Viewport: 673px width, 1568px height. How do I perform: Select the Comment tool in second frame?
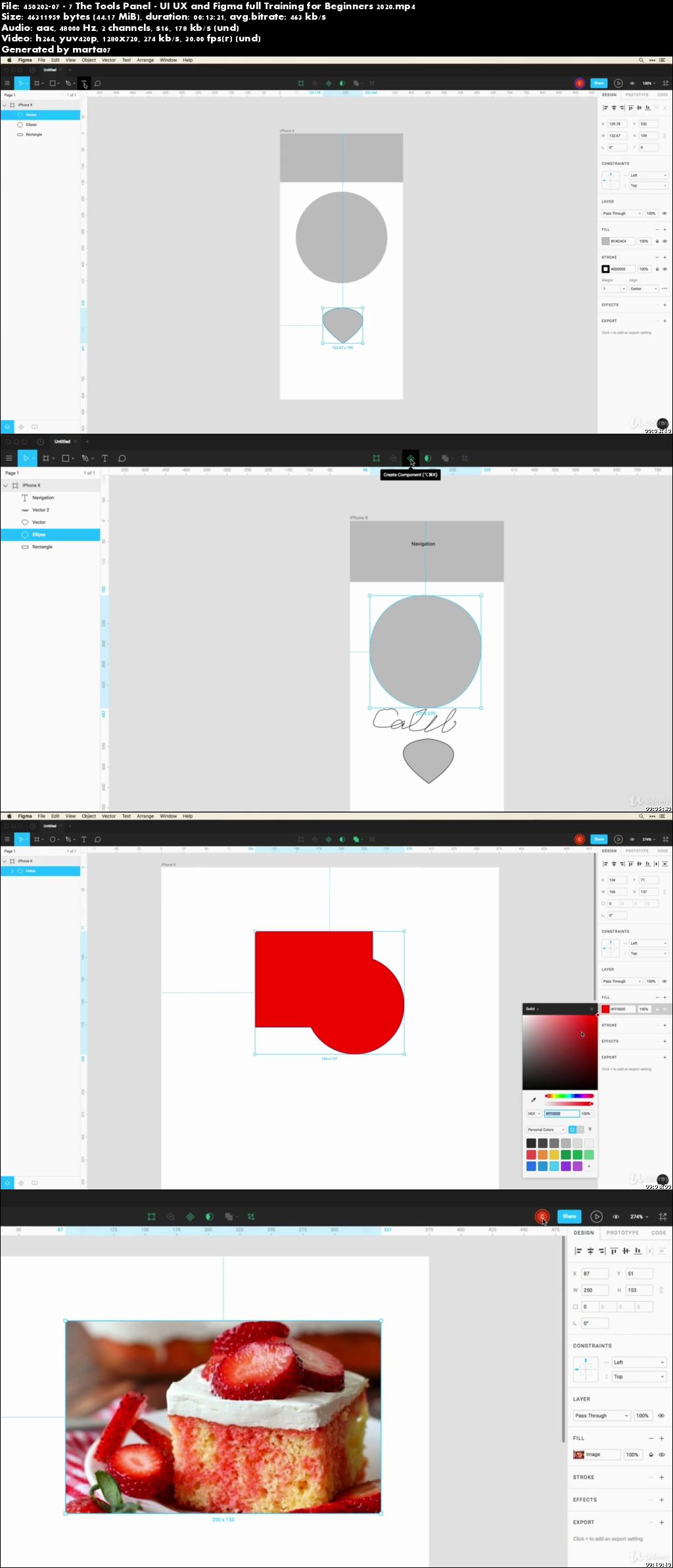pos(122,458)
